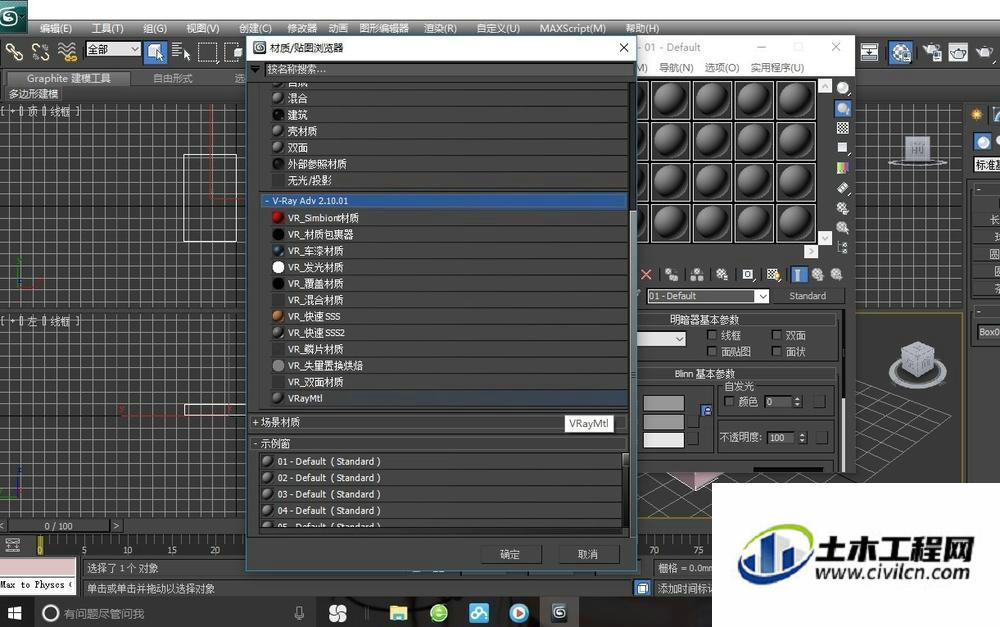
Task: Select VR_发光材质 in the list
Action: (444, 267)
